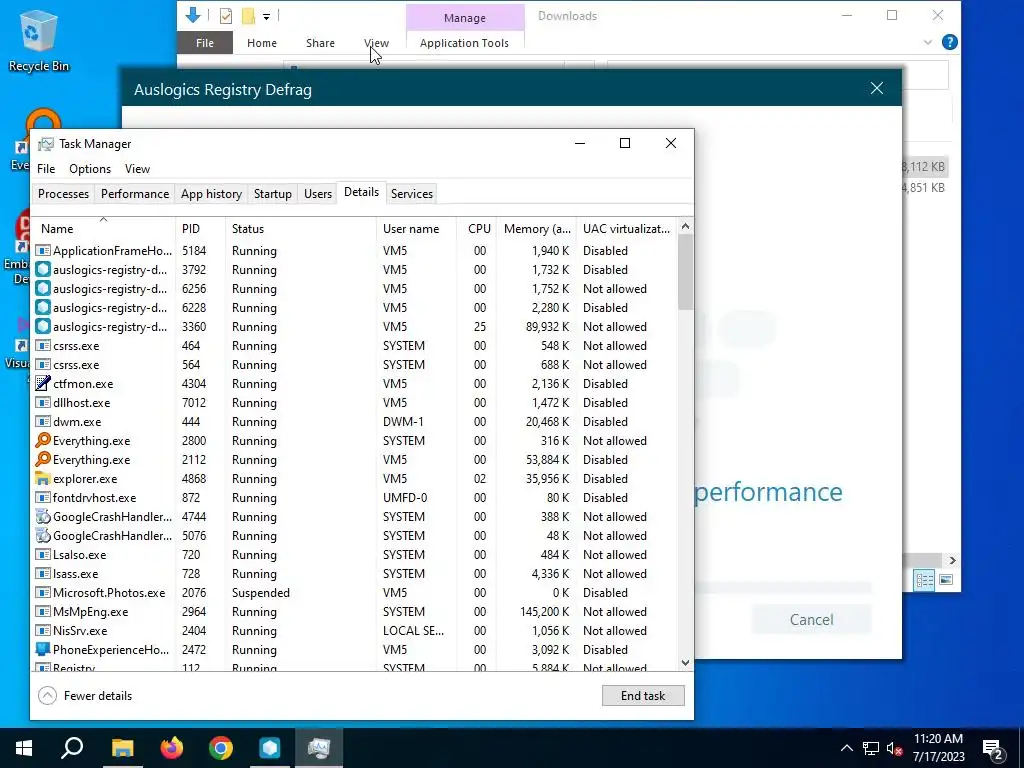
Task: Select auslogics-registry process icon with PID 3360
Action: (x=43, y=327)
